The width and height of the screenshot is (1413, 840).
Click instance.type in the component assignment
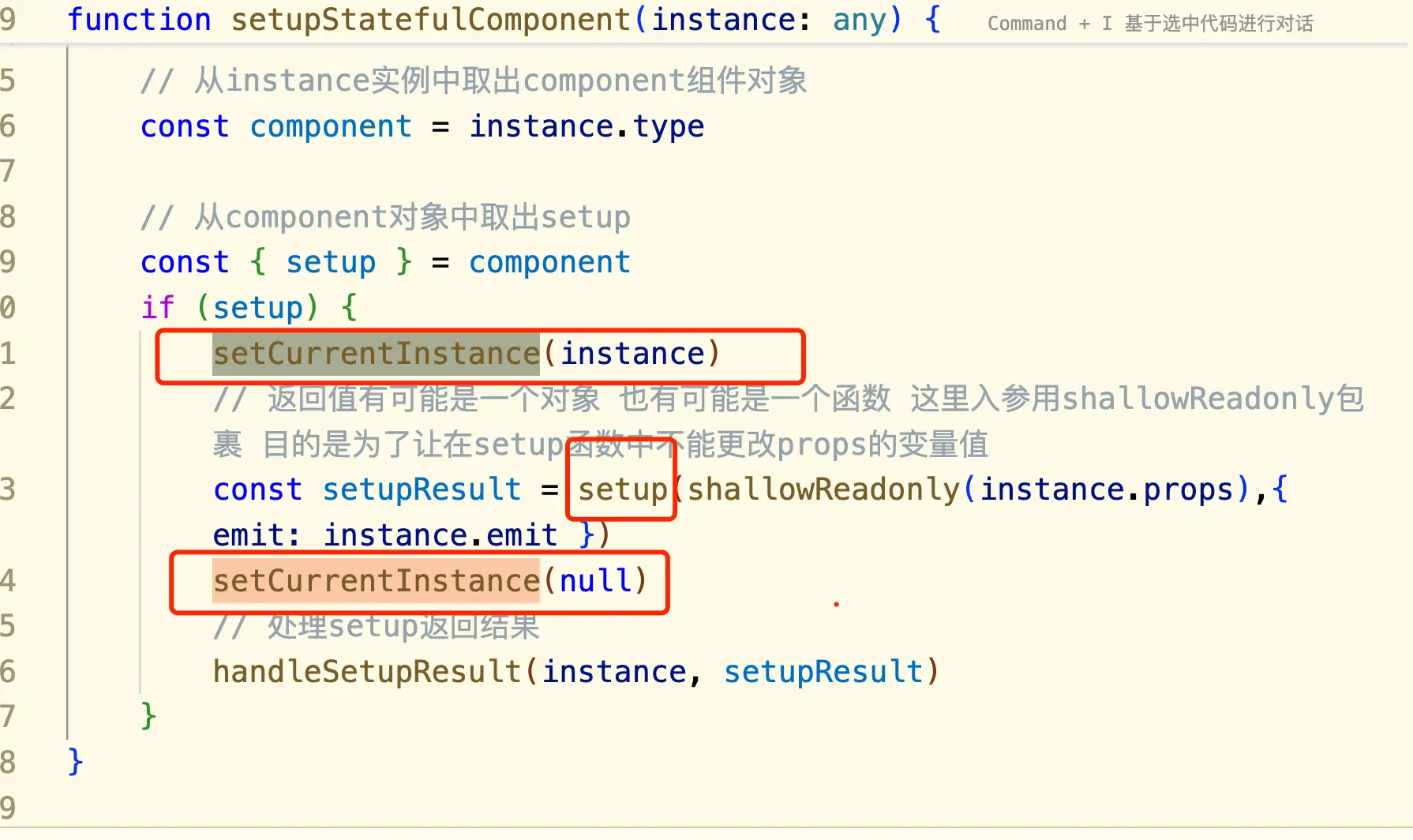coord(587,126)
